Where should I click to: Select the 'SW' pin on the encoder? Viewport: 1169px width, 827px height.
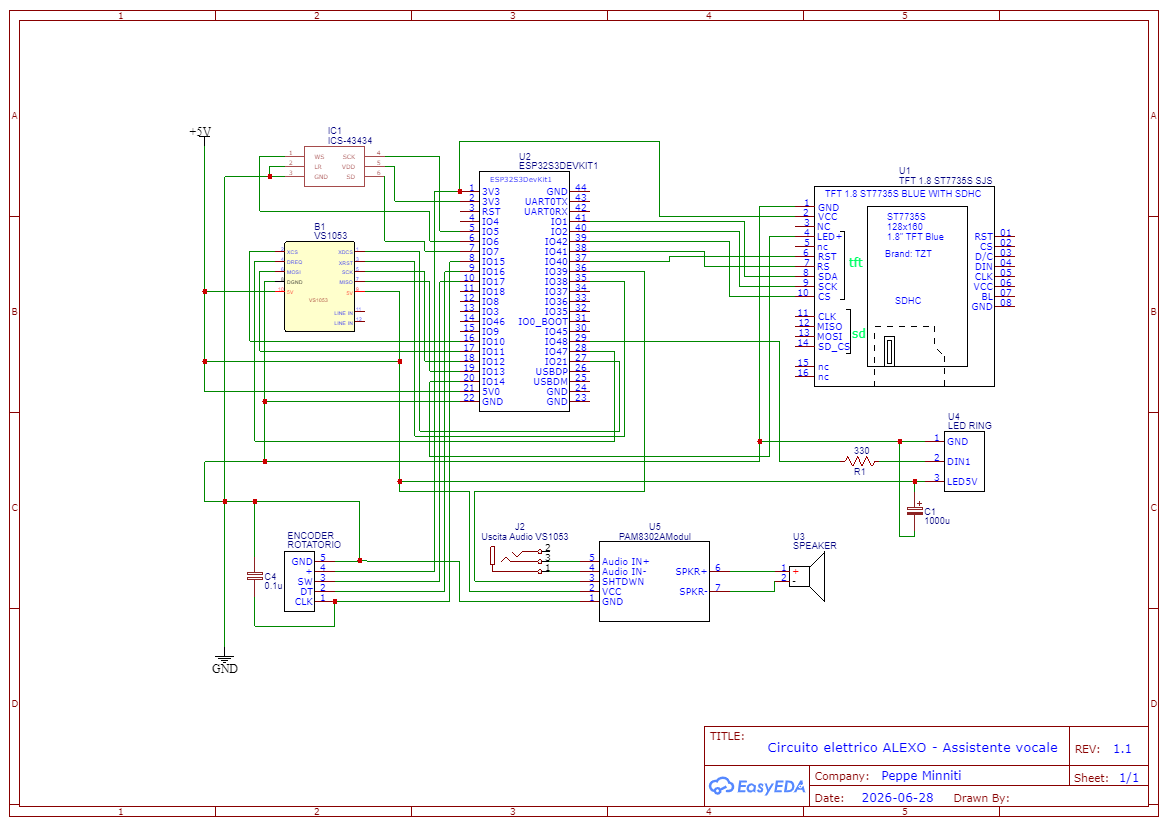point(305,582)
